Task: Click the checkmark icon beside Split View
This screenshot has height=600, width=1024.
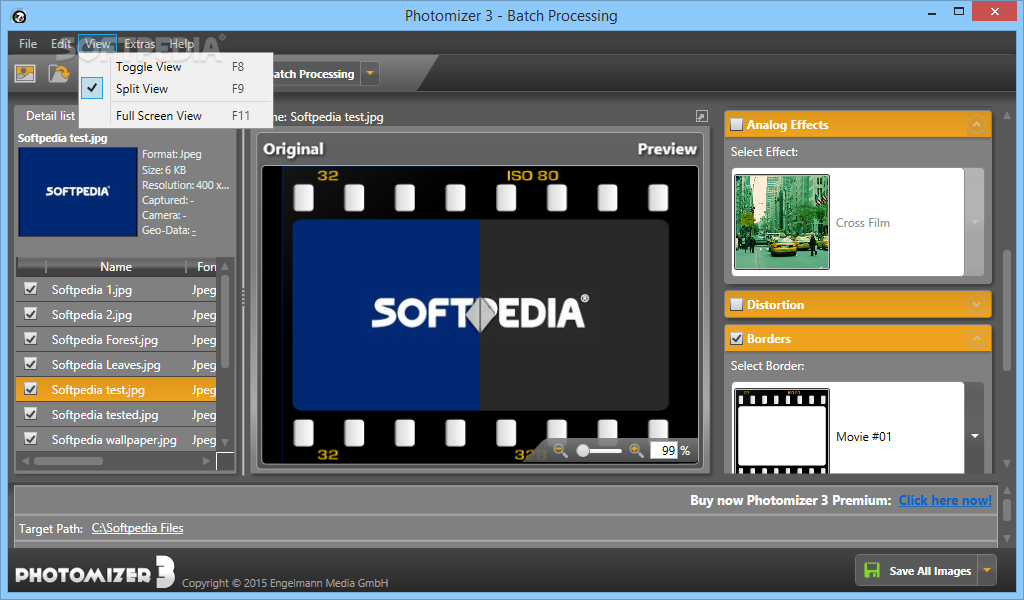Action: point(92,88)
